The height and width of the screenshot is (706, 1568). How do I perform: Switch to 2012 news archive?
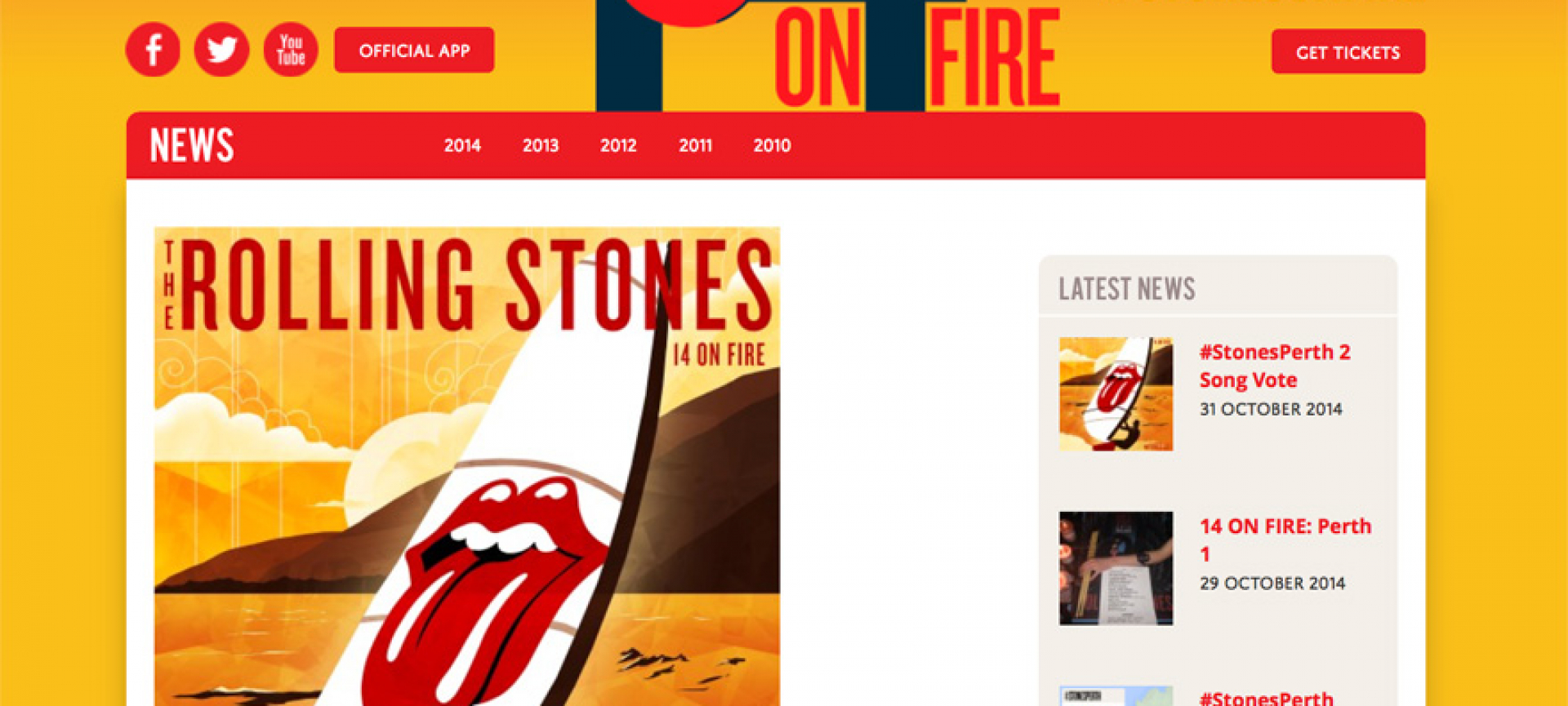click(618, 145)
